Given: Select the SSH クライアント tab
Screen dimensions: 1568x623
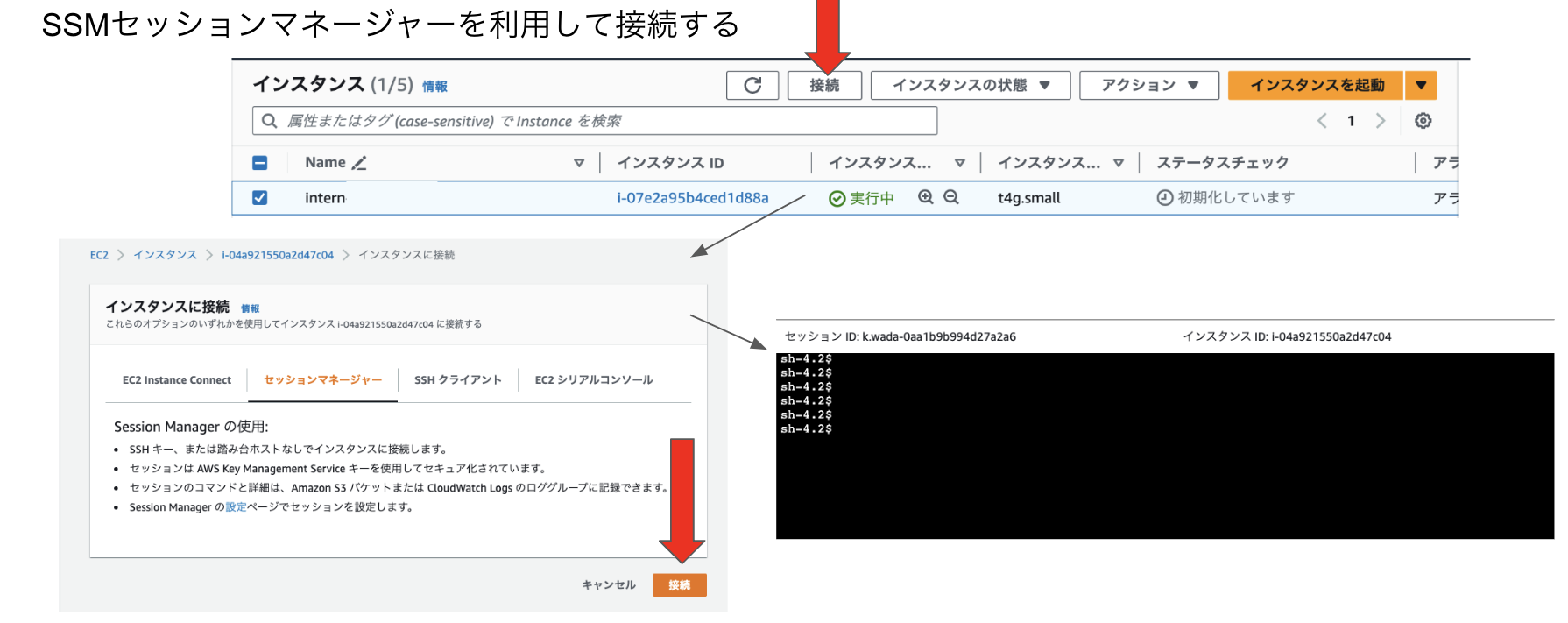Looking at the screenshot, I should [457, 380].
